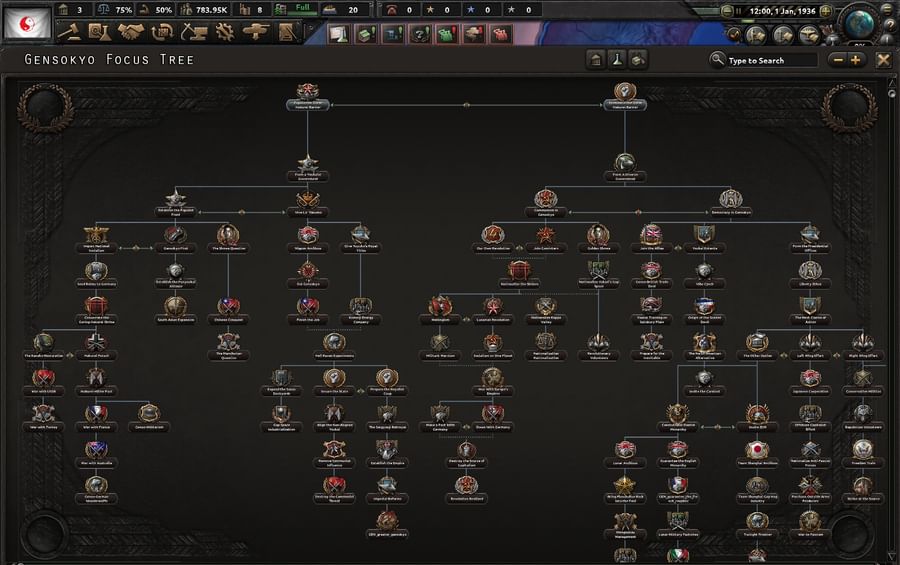Click the first alert with document icon

click(x=339, y=34)
